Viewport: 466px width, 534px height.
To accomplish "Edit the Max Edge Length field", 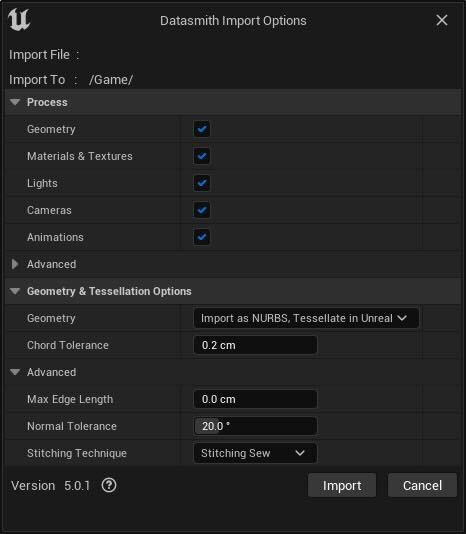I will coord(255,399).
